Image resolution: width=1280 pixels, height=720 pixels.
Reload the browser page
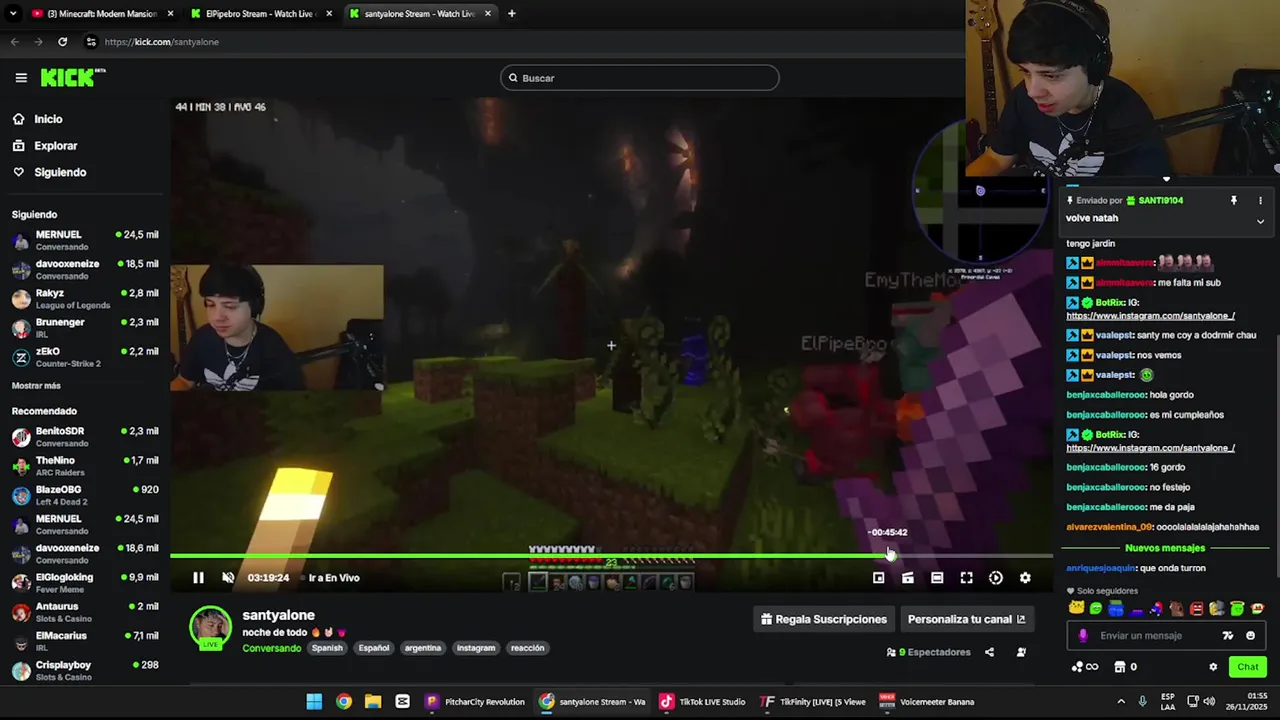(x=62, y=42)
